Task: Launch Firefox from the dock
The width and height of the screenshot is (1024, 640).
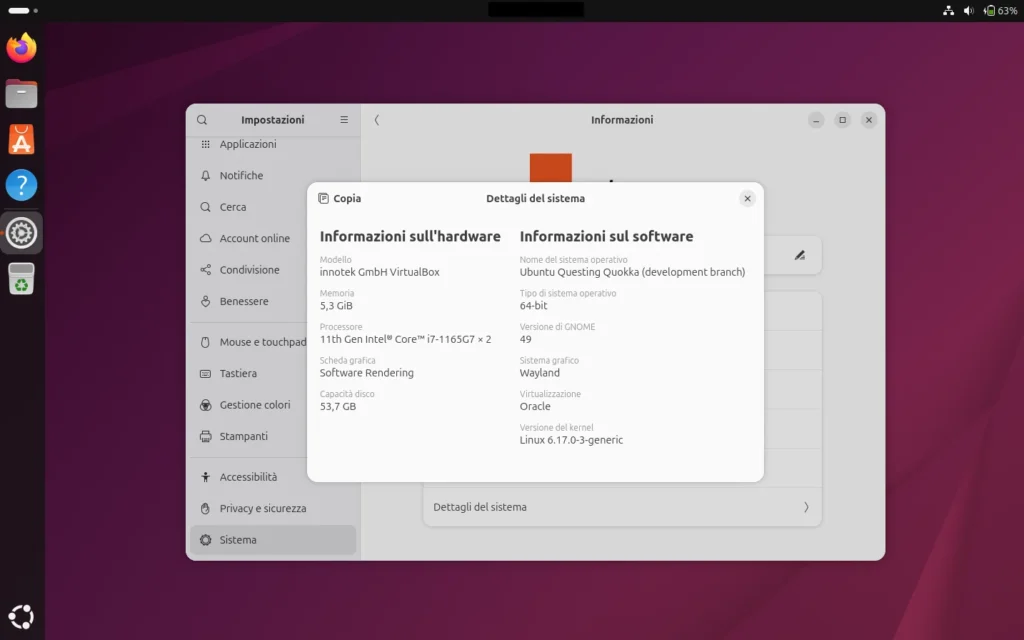Action: coord(21,47)
